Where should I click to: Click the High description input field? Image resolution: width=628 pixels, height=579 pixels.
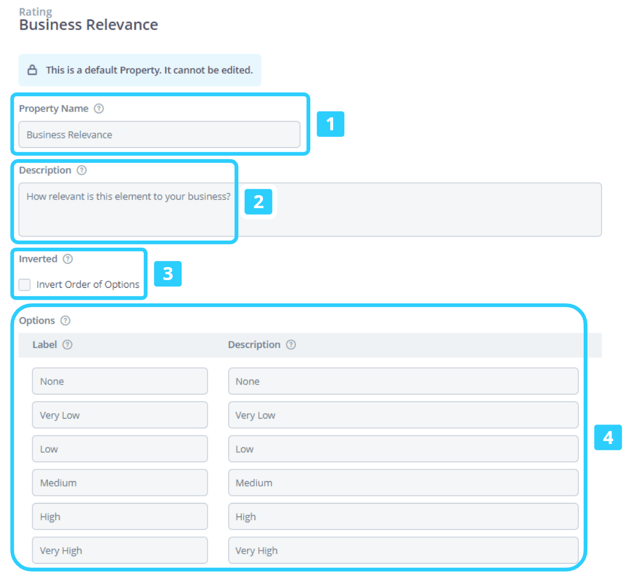pyautogui.click(x=403, y=517)
